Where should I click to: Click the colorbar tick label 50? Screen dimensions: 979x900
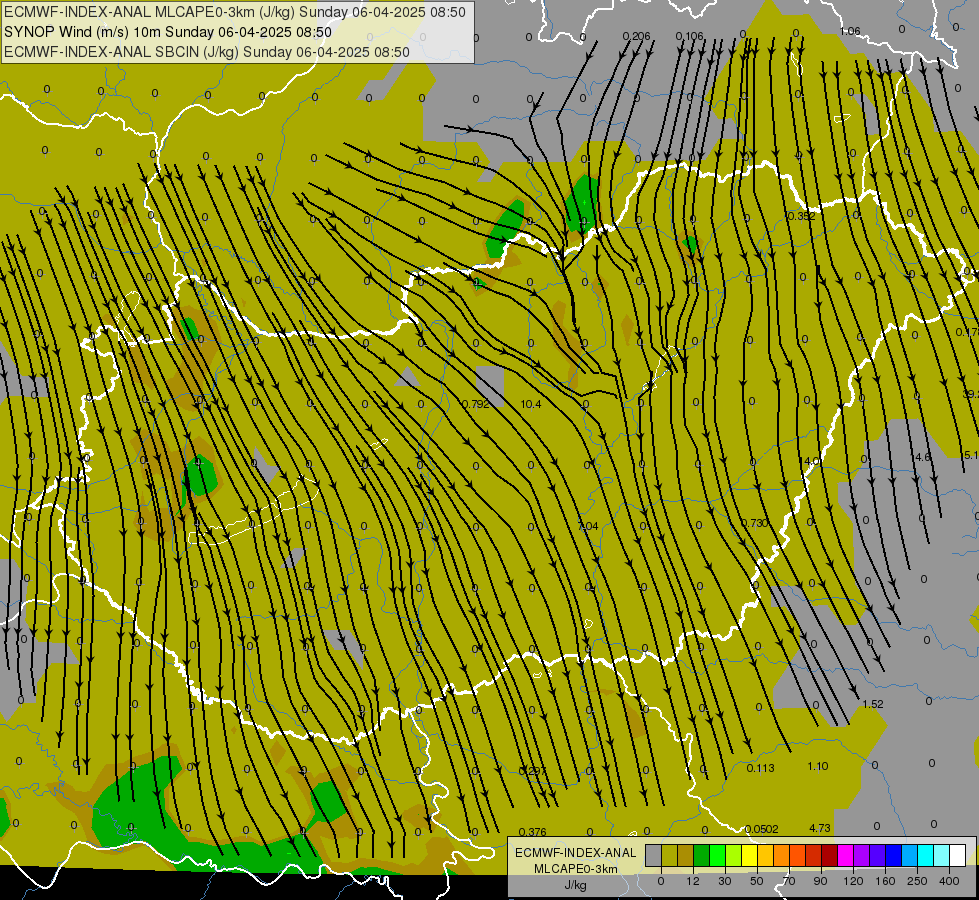757,881
